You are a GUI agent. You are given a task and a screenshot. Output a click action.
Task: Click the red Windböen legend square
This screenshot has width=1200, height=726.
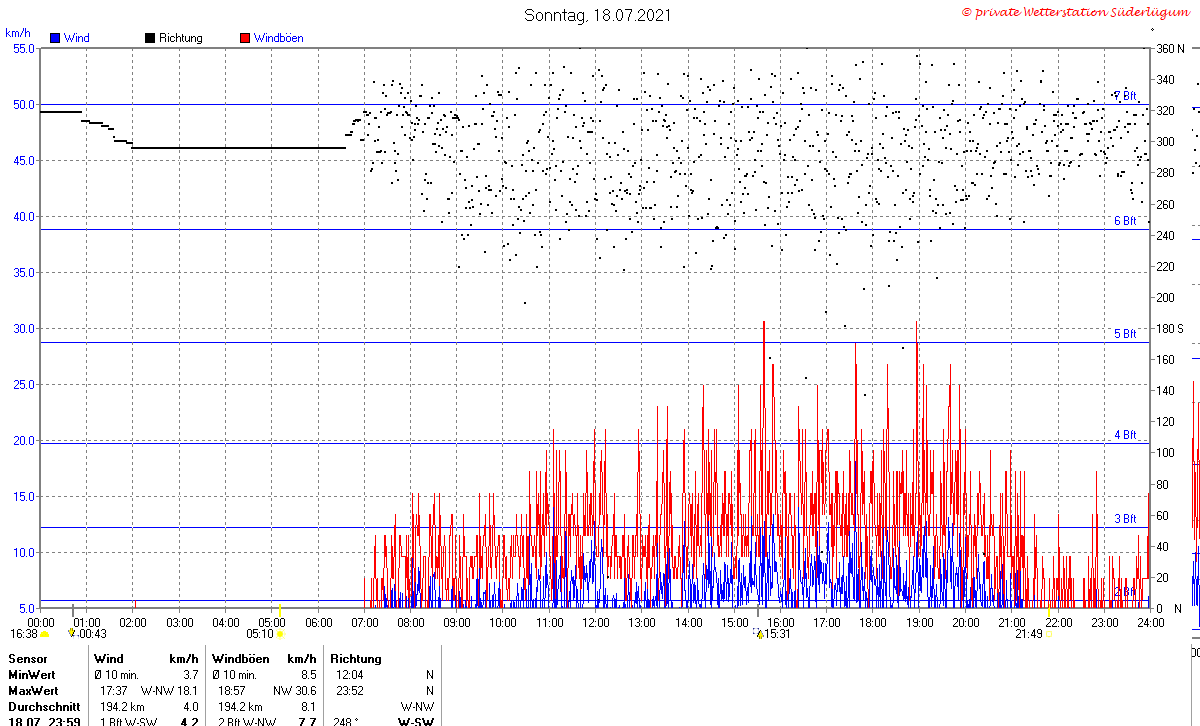tap(245, 38)
